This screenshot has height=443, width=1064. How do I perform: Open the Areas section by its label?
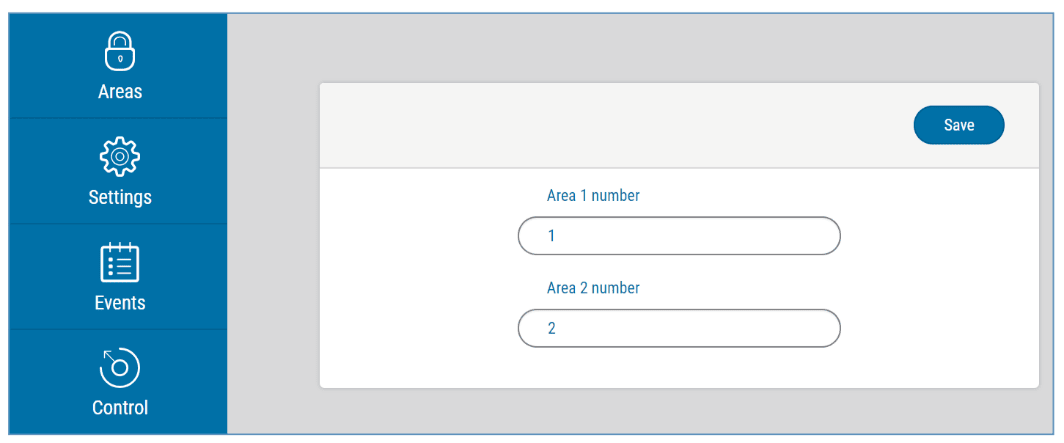tap(120, 92)
